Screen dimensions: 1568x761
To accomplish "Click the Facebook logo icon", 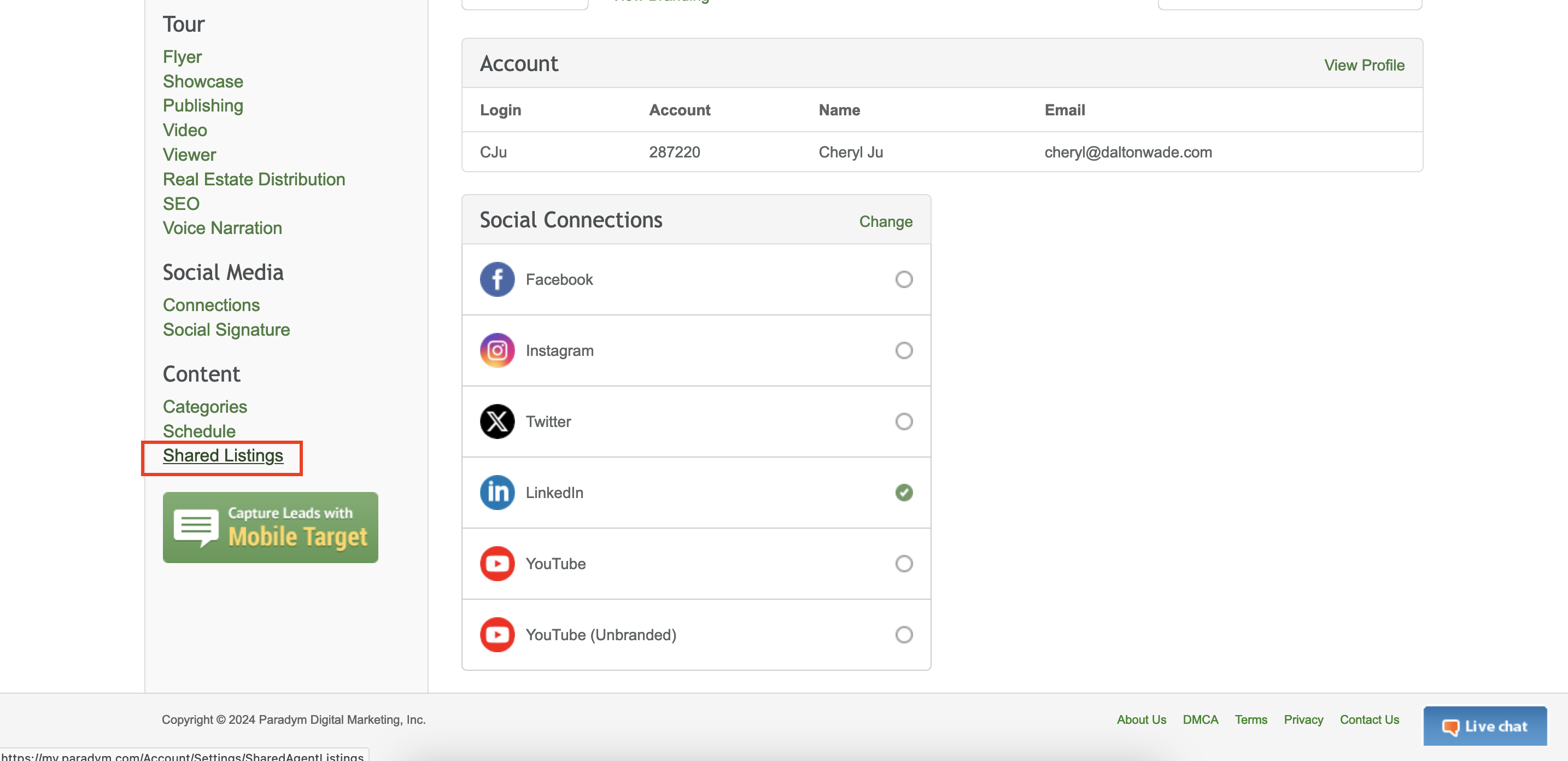I will click(x=496, y=279).
